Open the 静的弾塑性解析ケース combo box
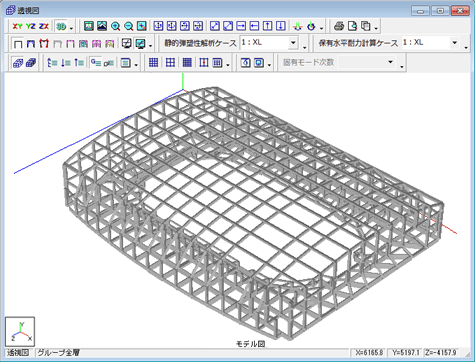The height and width of the screenshot is (362, 475). pyautogui.click(x=268, y=43)
